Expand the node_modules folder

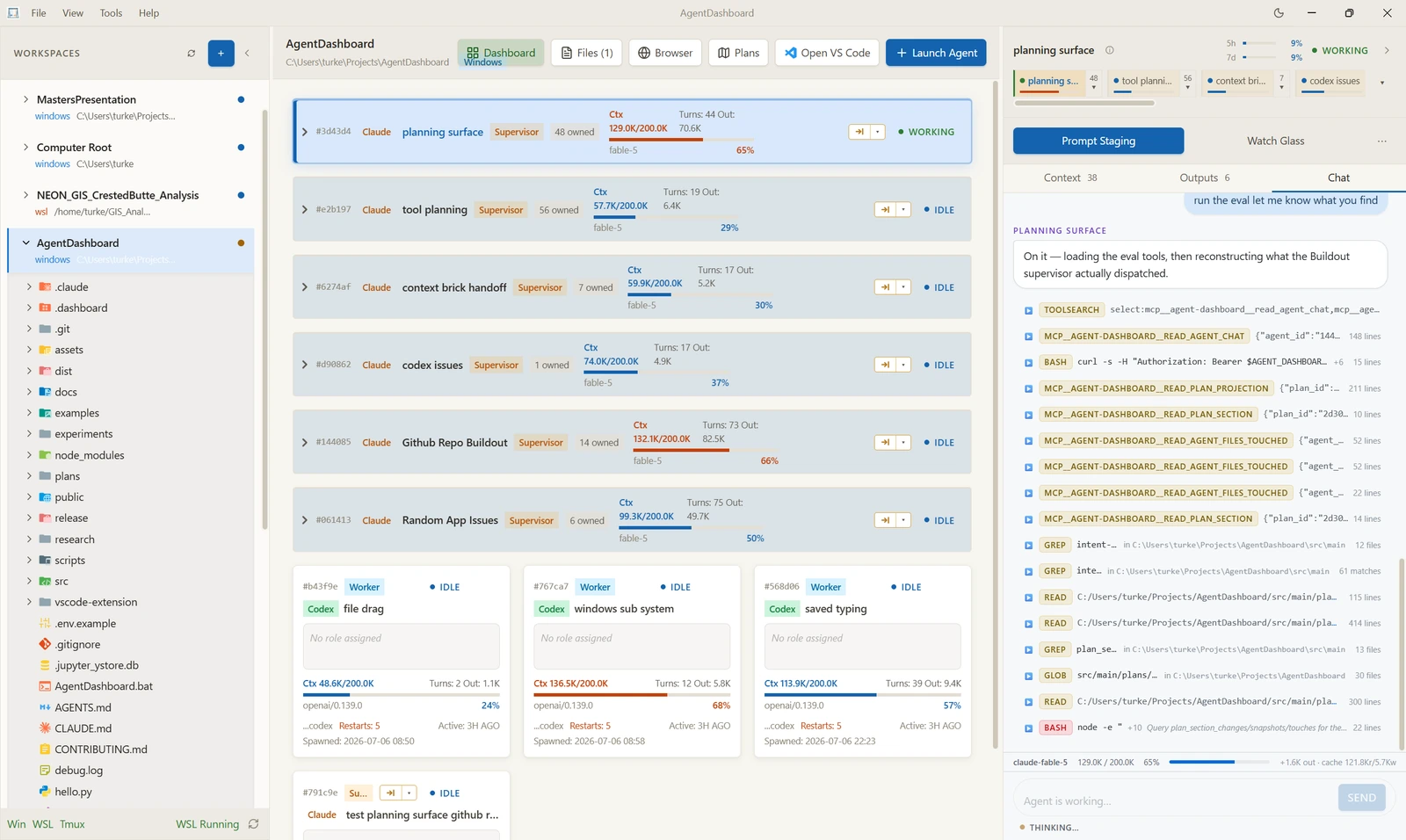tap(29, 455)
